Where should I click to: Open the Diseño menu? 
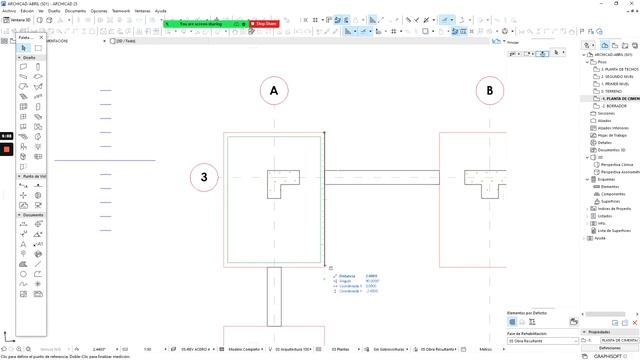pyautogui.click(x=54, y=11)
